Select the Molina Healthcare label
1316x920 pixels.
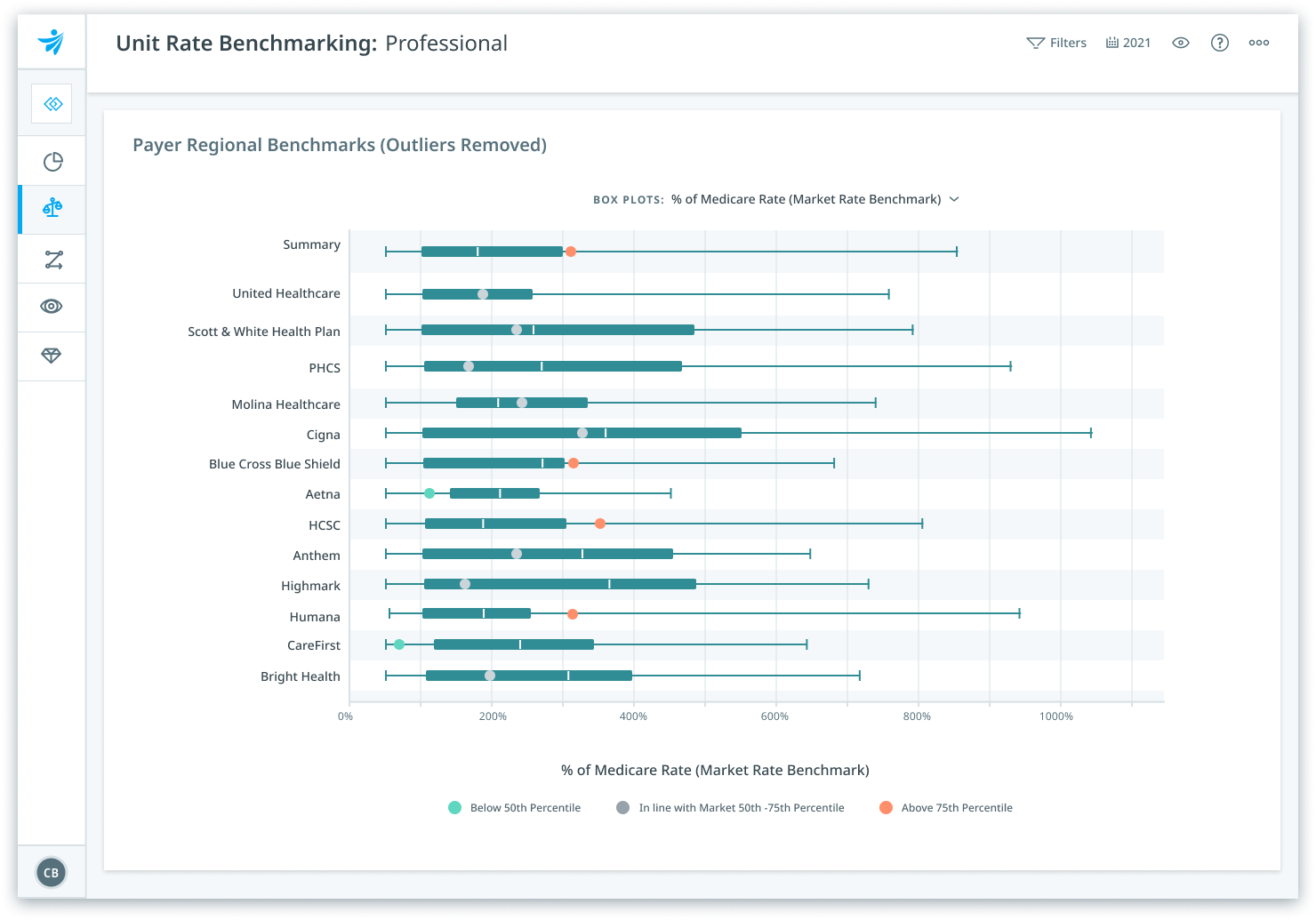[x=286, y=404]
